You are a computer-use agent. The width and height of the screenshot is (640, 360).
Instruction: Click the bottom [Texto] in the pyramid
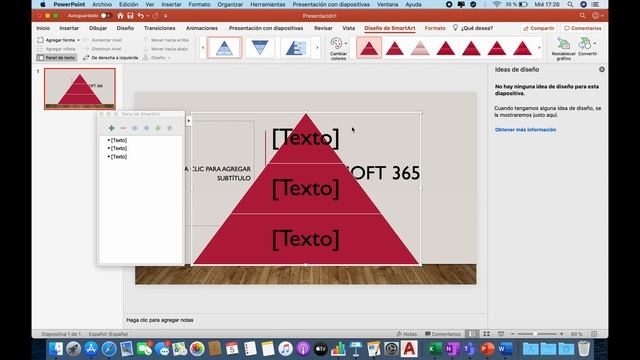point(306,239)
